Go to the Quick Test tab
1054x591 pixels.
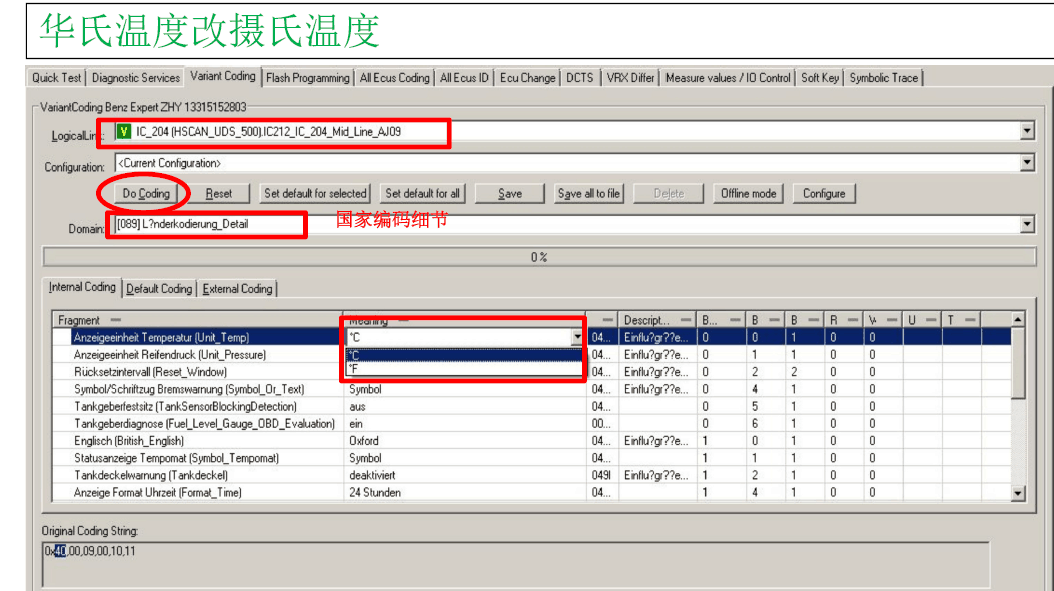point(57,78)
